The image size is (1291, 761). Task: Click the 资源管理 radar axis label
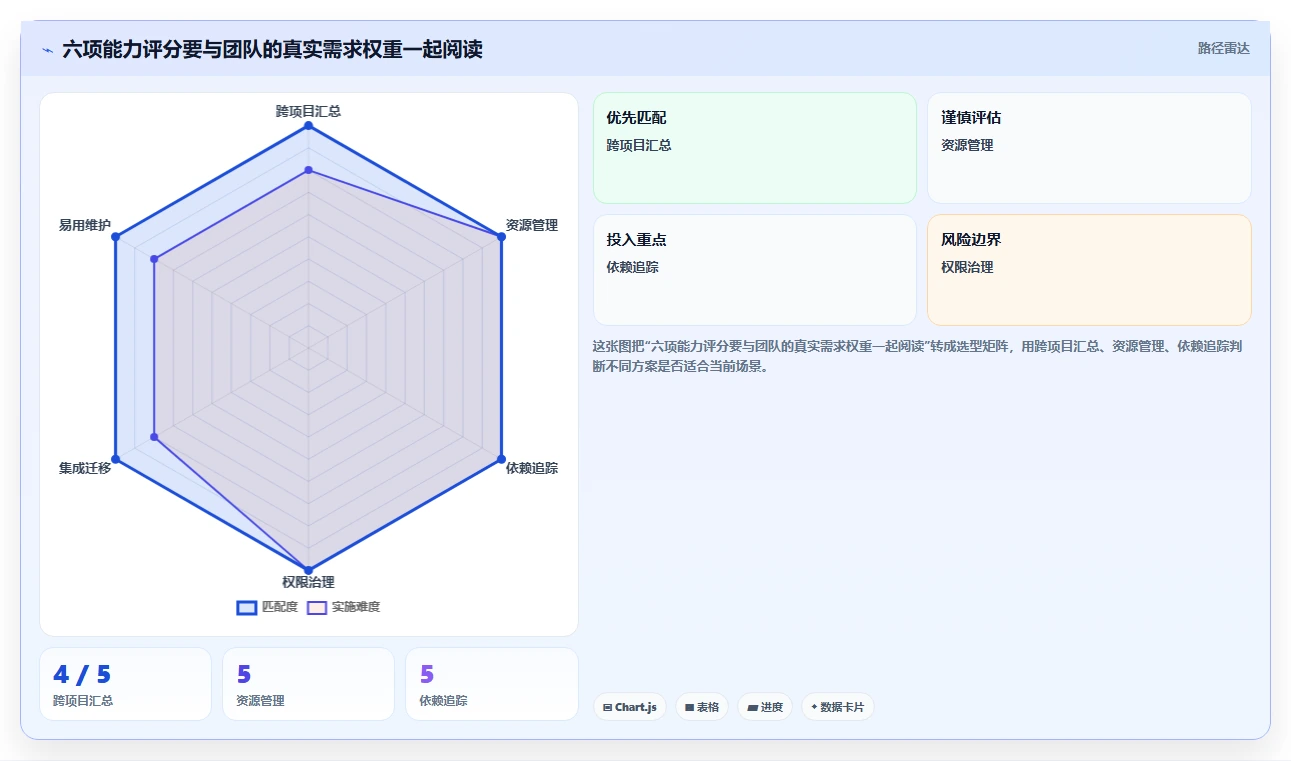point(532,225)
